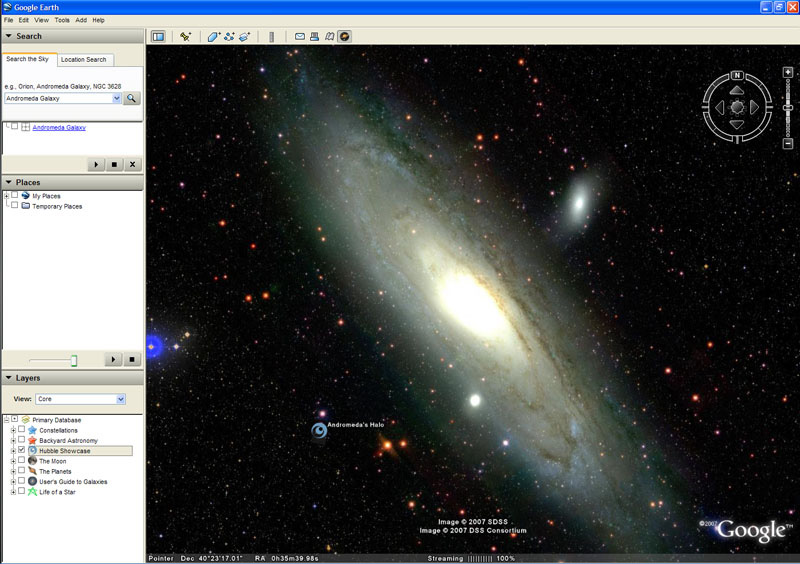The height and width of the screenshot is (564, 800).
Task: Open the Tools menu
Action: click(x=62, y=20)
